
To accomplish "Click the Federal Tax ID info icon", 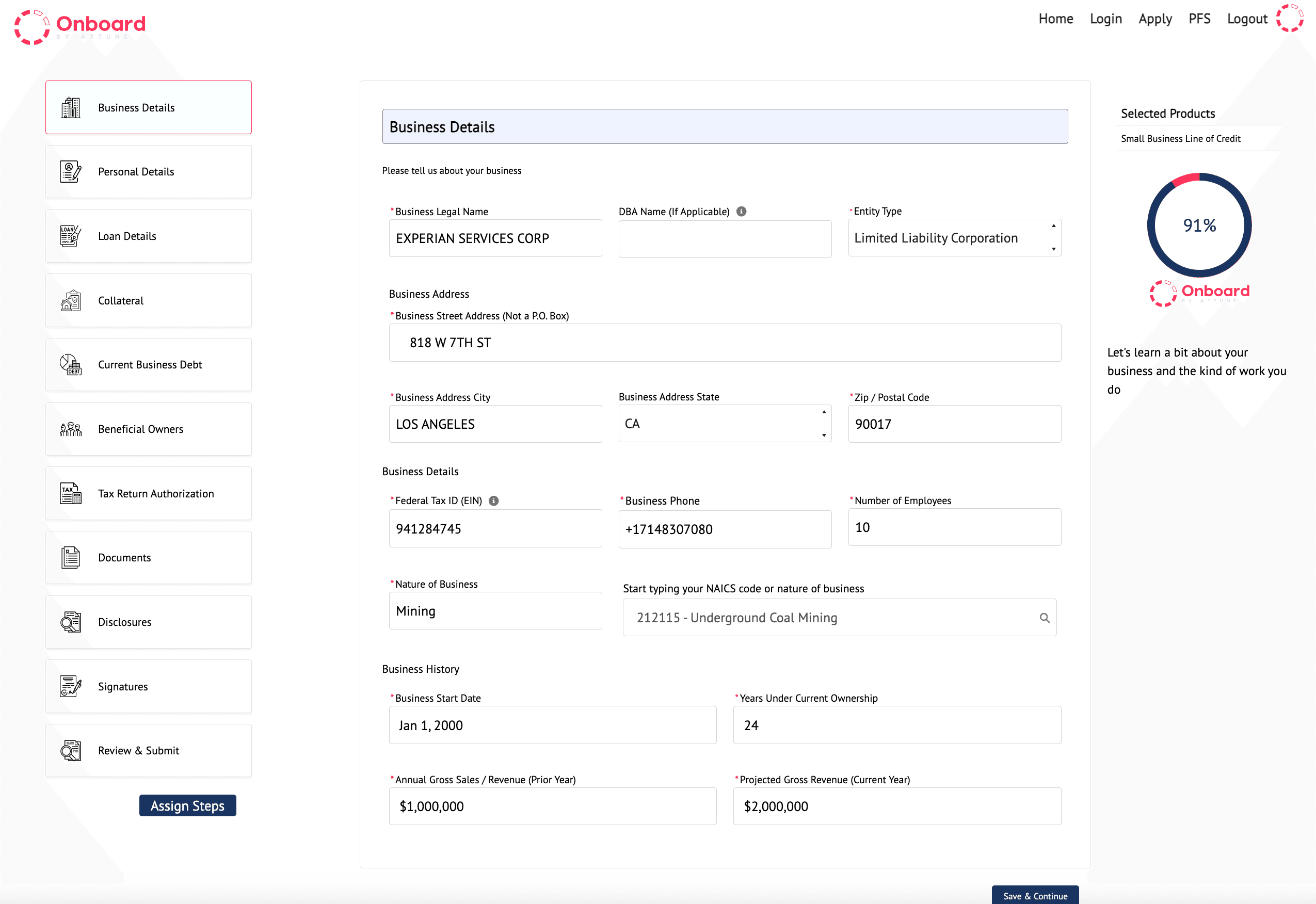I will pos(493,501).
